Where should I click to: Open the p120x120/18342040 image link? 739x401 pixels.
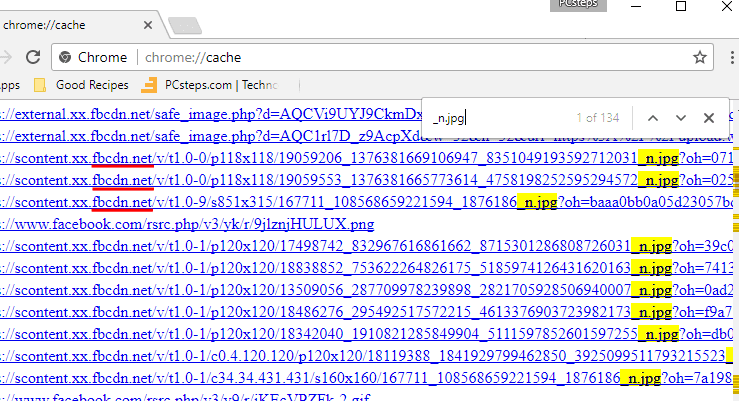click(x=367, y=334)
